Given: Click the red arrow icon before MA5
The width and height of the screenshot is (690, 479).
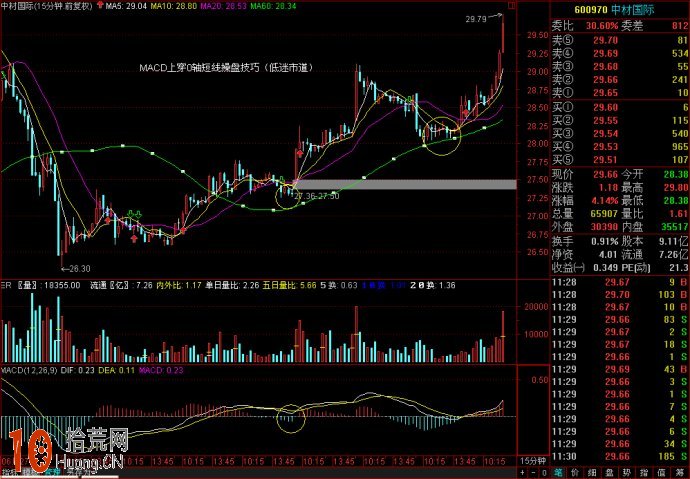Looking at the screenshot, I should (100, 5).
